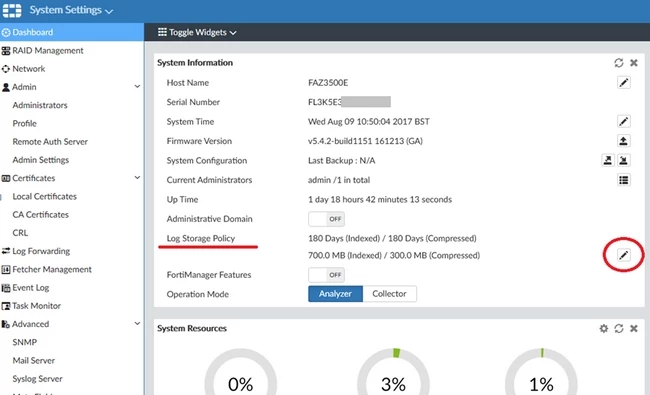This screenshot has height=395, width=650.
Task: Collapse the Certificates section chevron
Action: click(137, 178)
